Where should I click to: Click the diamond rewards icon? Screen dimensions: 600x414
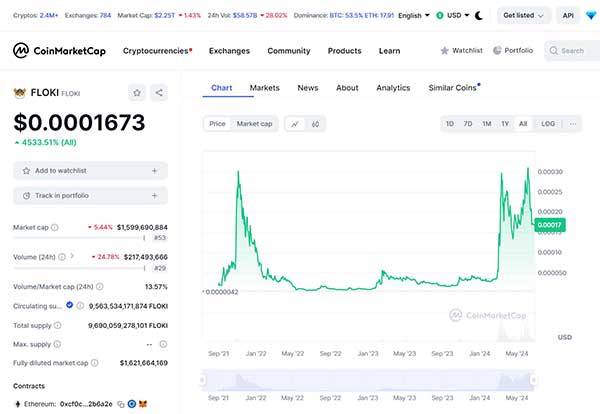(591, 15)
